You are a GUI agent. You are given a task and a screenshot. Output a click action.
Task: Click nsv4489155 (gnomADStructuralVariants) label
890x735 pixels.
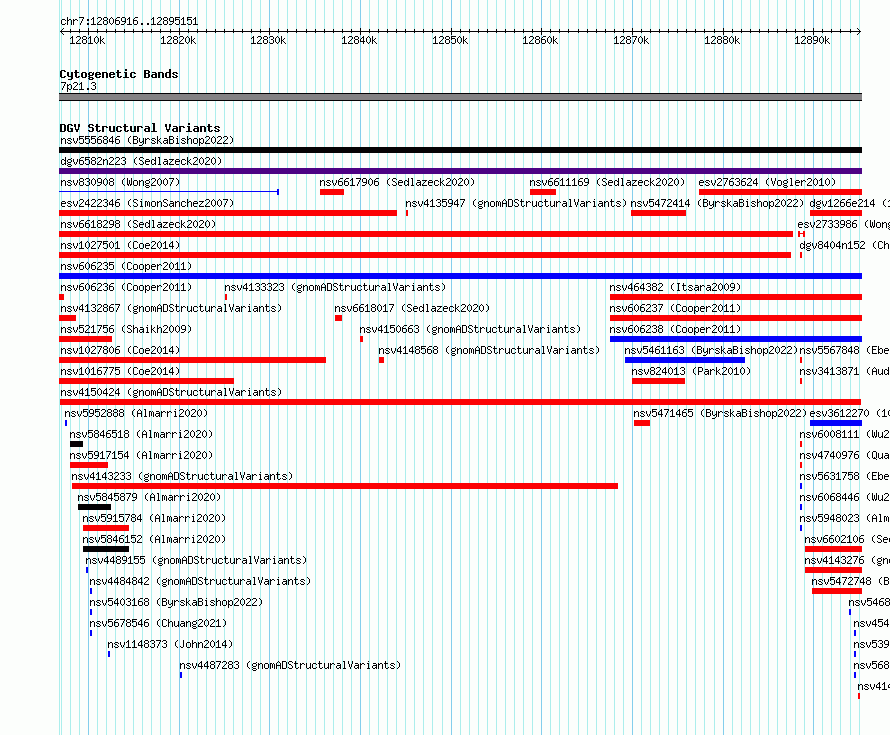pyautogui.click(x=196, y=560)
